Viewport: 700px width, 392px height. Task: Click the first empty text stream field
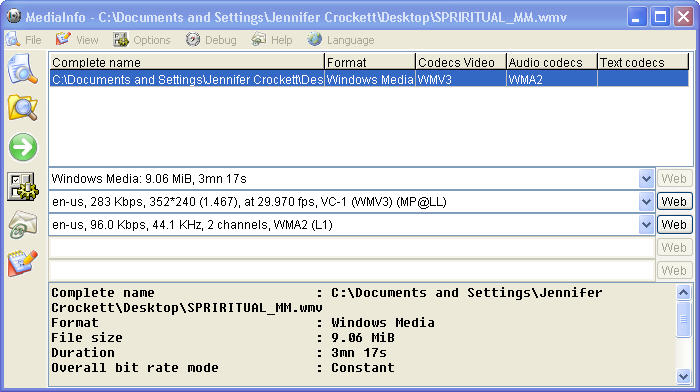point(352,248)
